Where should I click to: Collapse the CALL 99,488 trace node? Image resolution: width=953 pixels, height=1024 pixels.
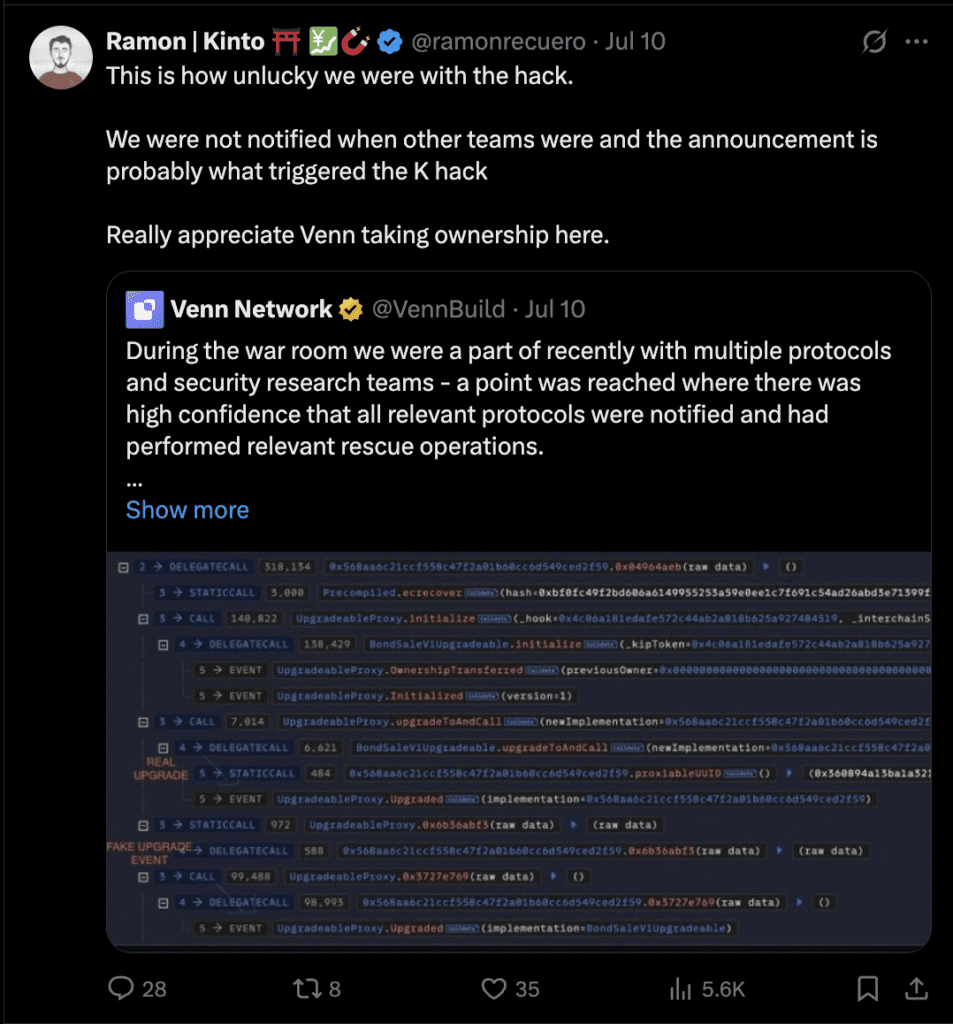click(x=144, y=876)
